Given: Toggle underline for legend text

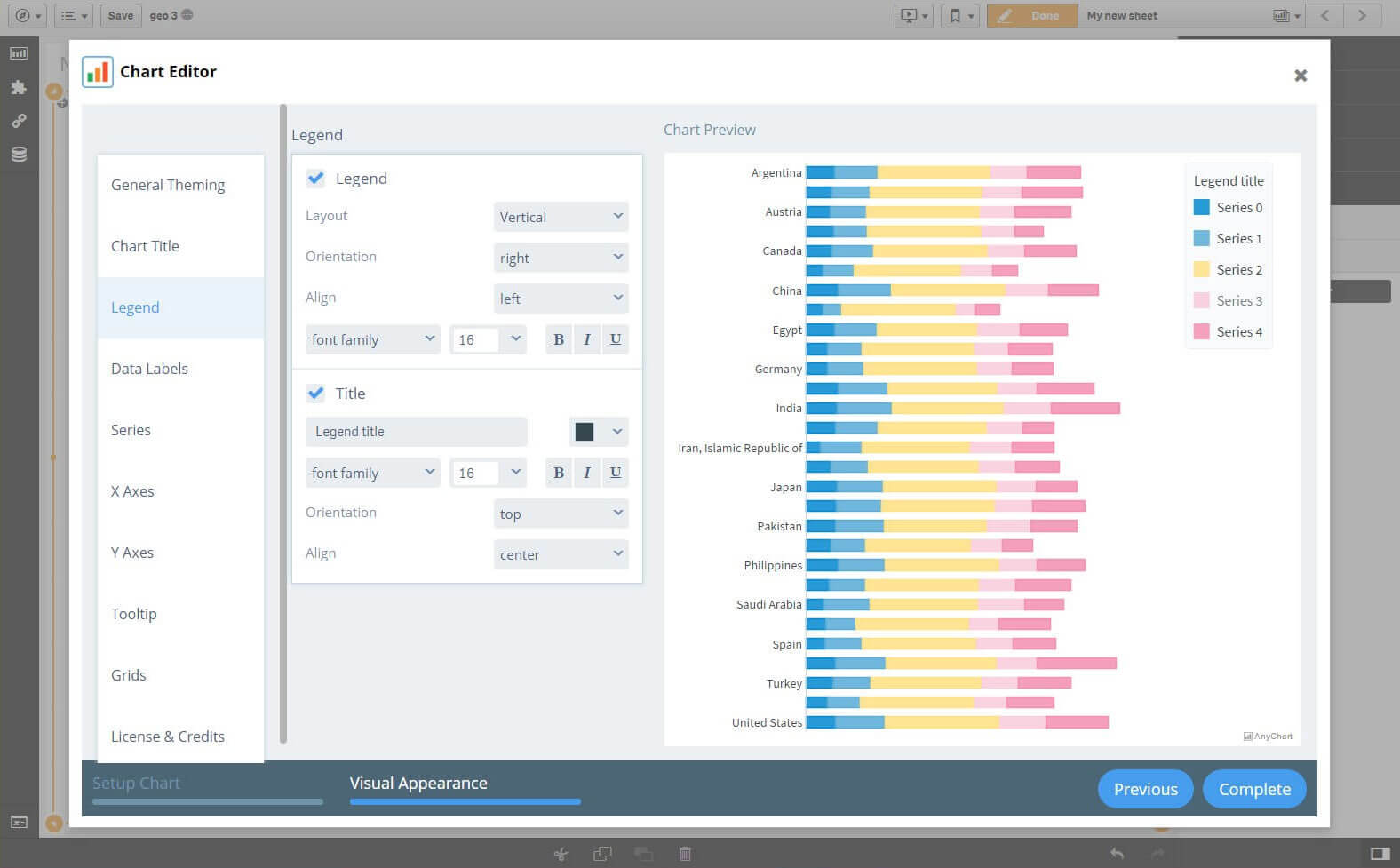Looking at the screenshot, I should click(616, 339).
